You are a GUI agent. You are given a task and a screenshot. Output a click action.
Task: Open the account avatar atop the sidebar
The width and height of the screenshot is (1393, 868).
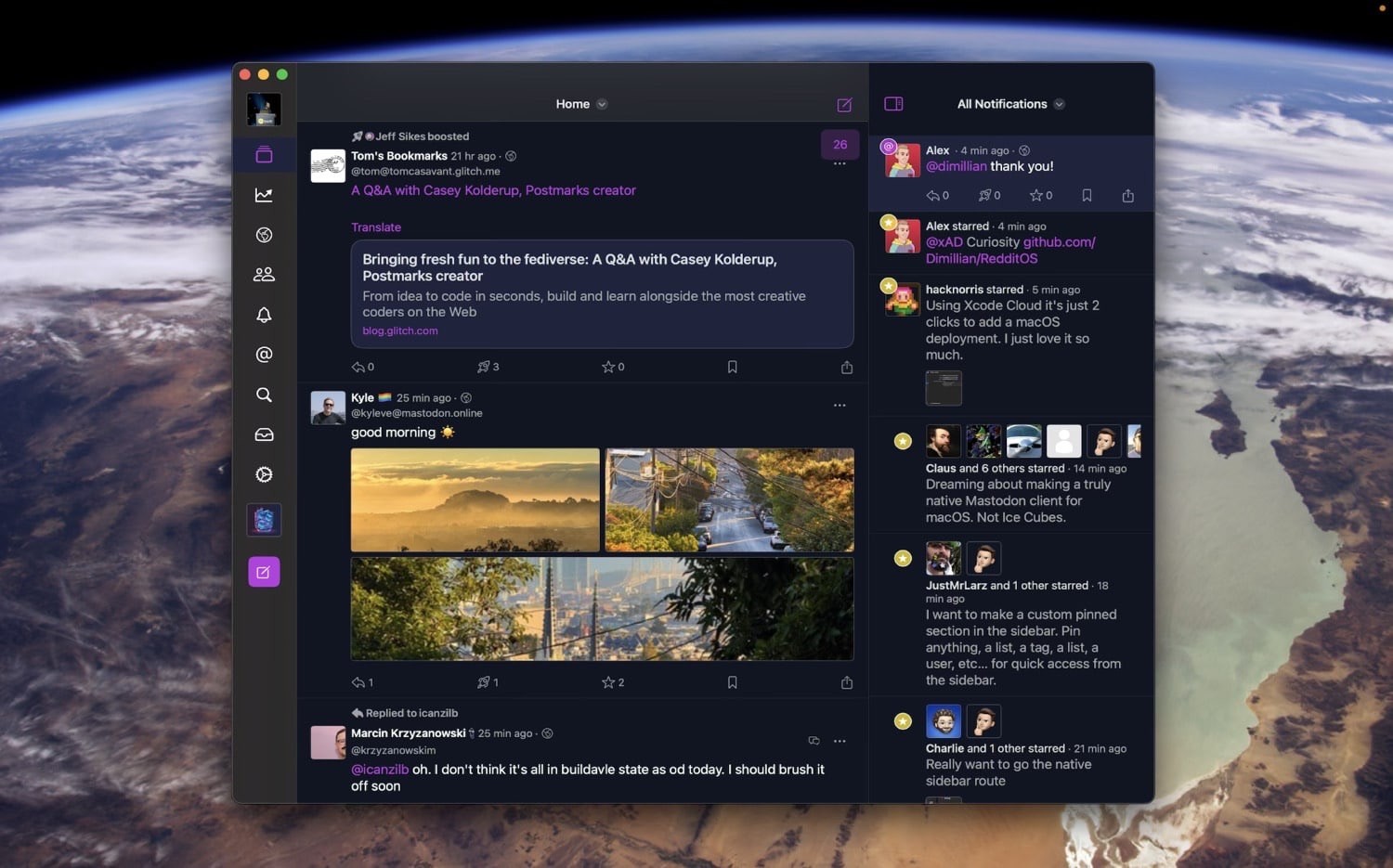264,110
